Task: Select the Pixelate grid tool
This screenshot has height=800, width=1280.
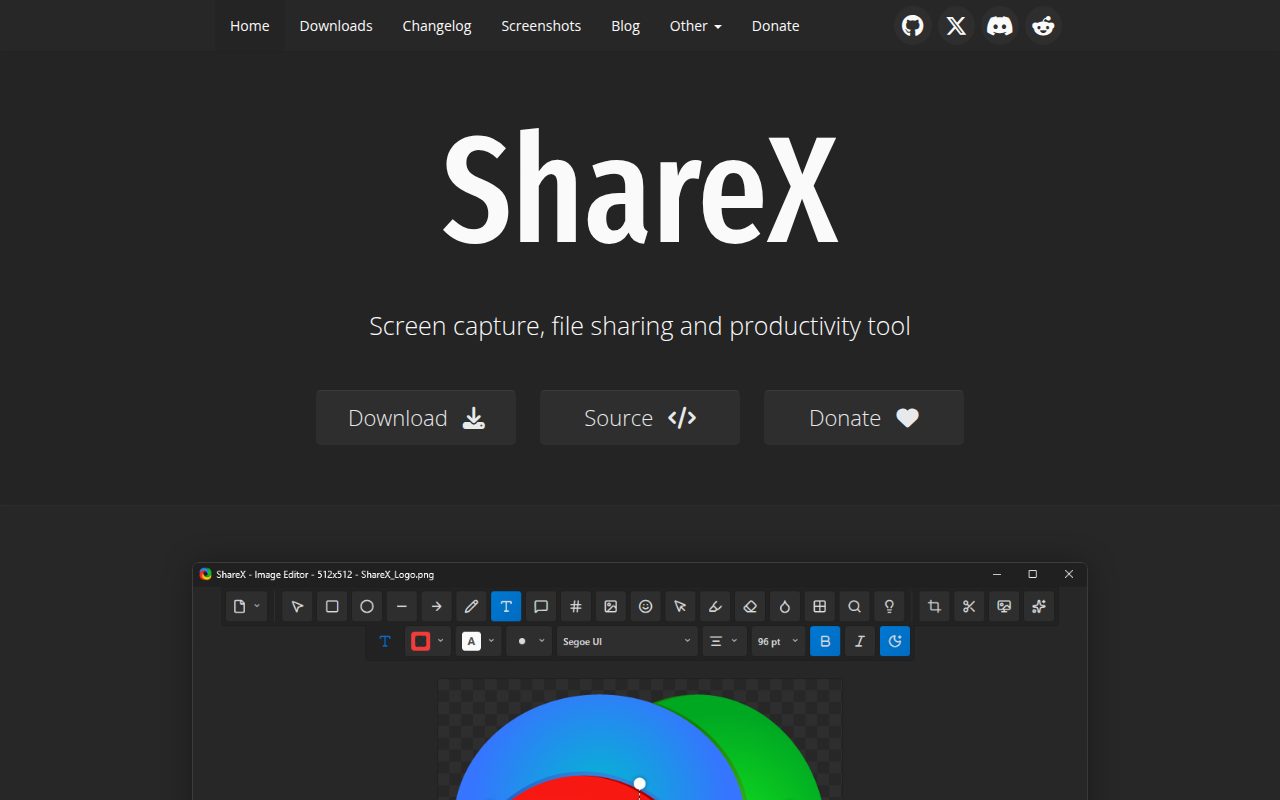Action: 820,606
